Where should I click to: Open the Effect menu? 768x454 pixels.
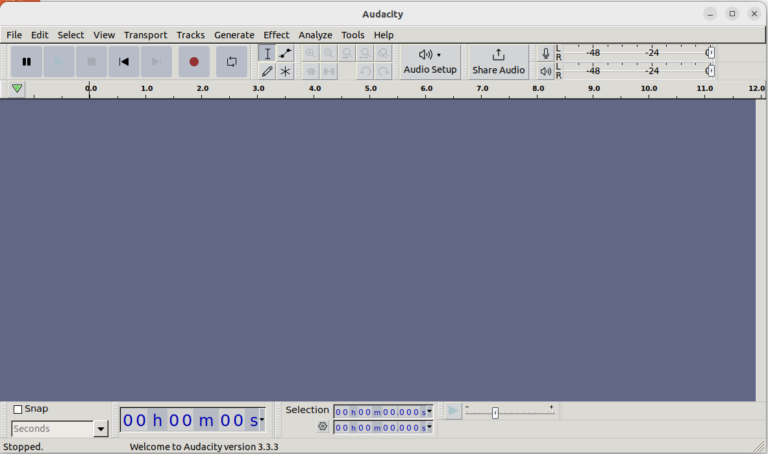[x=276, y=35]
